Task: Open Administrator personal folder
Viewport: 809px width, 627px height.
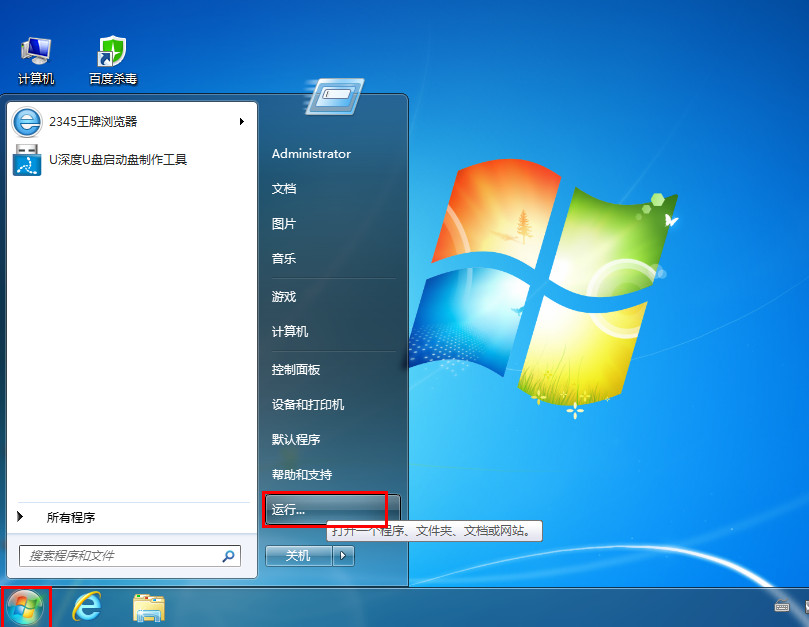Action: coord(311,154)
